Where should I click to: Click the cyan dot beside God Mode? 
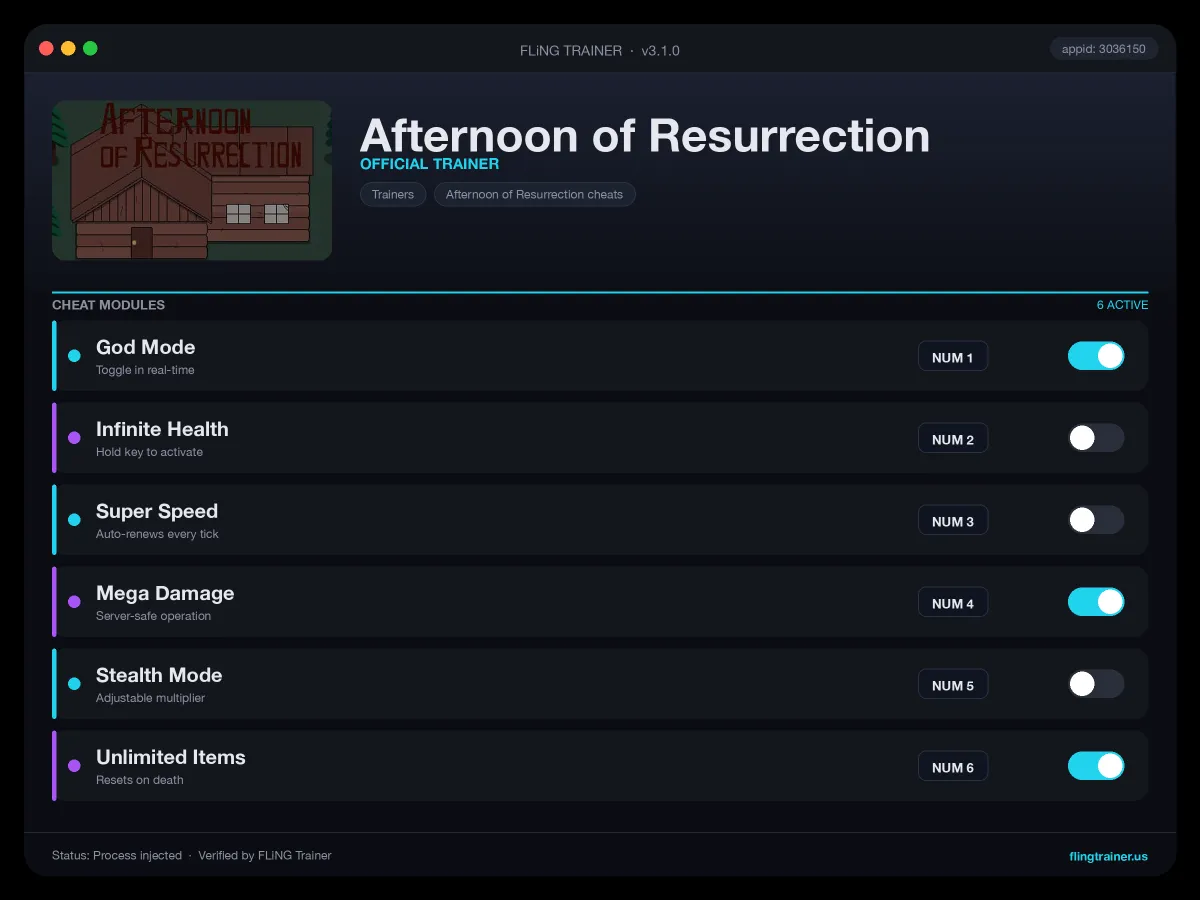pyautogui.click(x=74, y=356)
